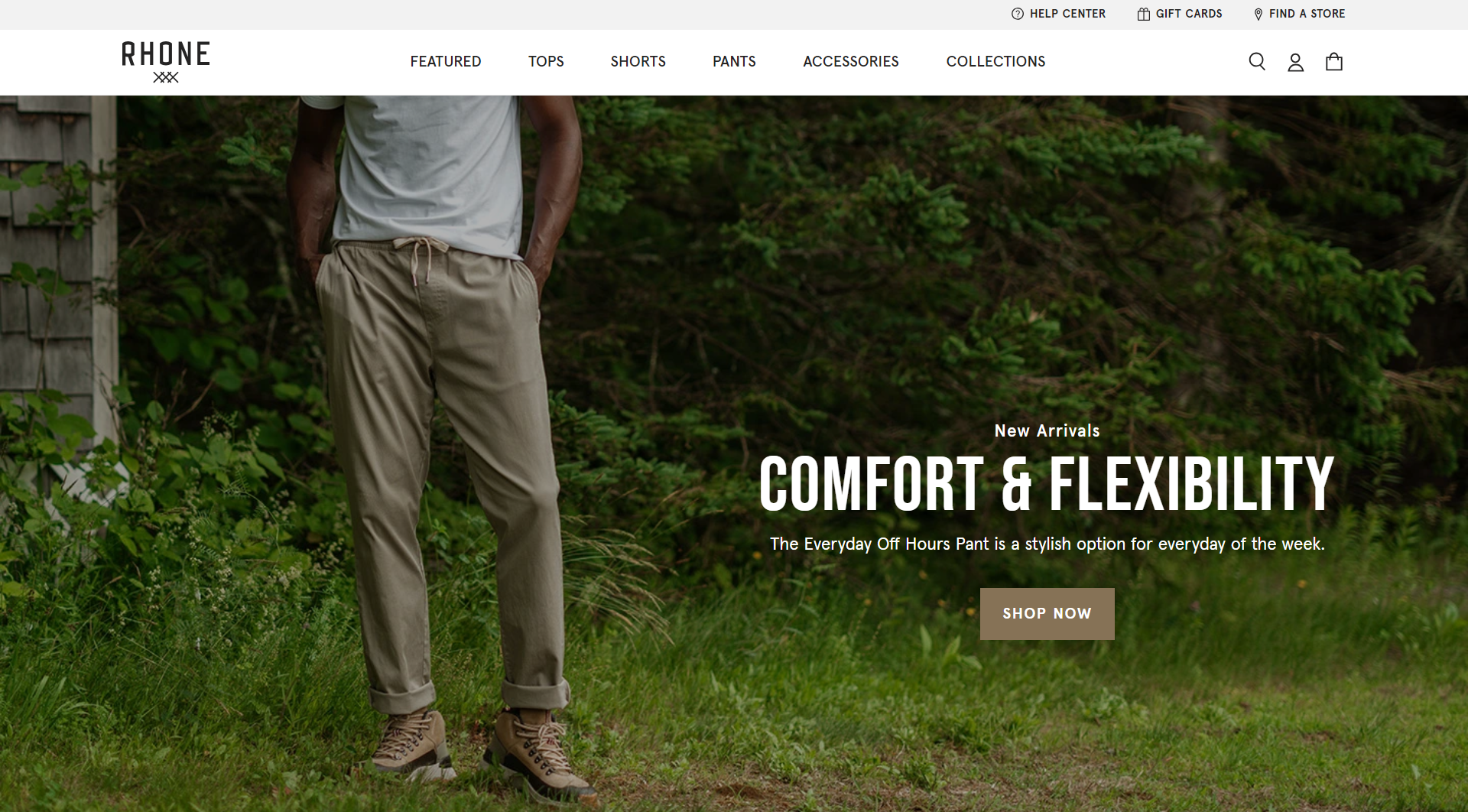View the shopping bag icon

[1334, 61]
